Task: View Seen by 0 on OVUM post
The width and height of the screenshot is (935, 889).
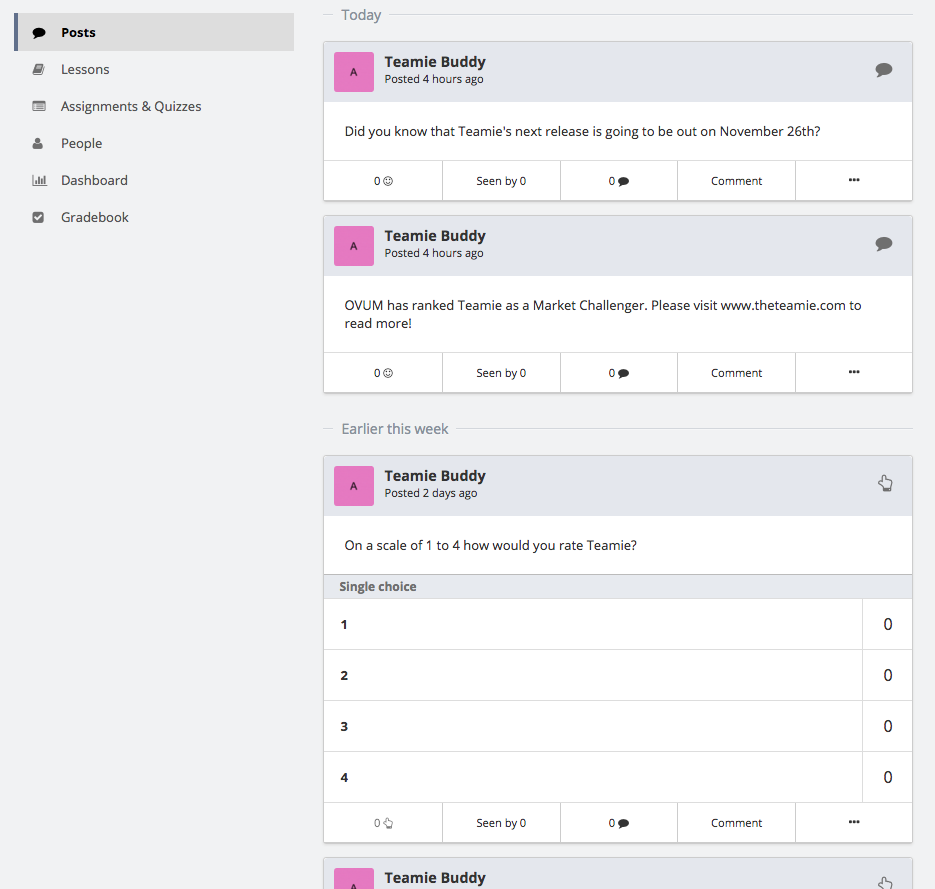Action: pos(501,373)
